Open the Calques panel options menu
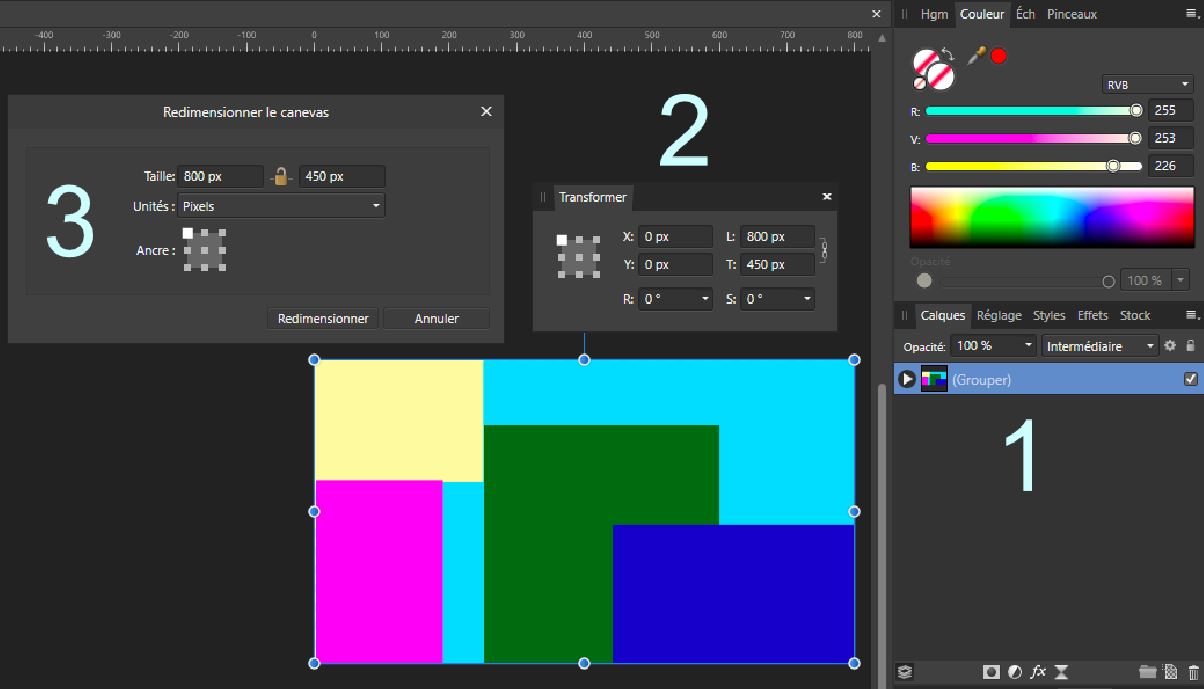This screenshot has width=1204, height=689. [x=1191, y=315]
